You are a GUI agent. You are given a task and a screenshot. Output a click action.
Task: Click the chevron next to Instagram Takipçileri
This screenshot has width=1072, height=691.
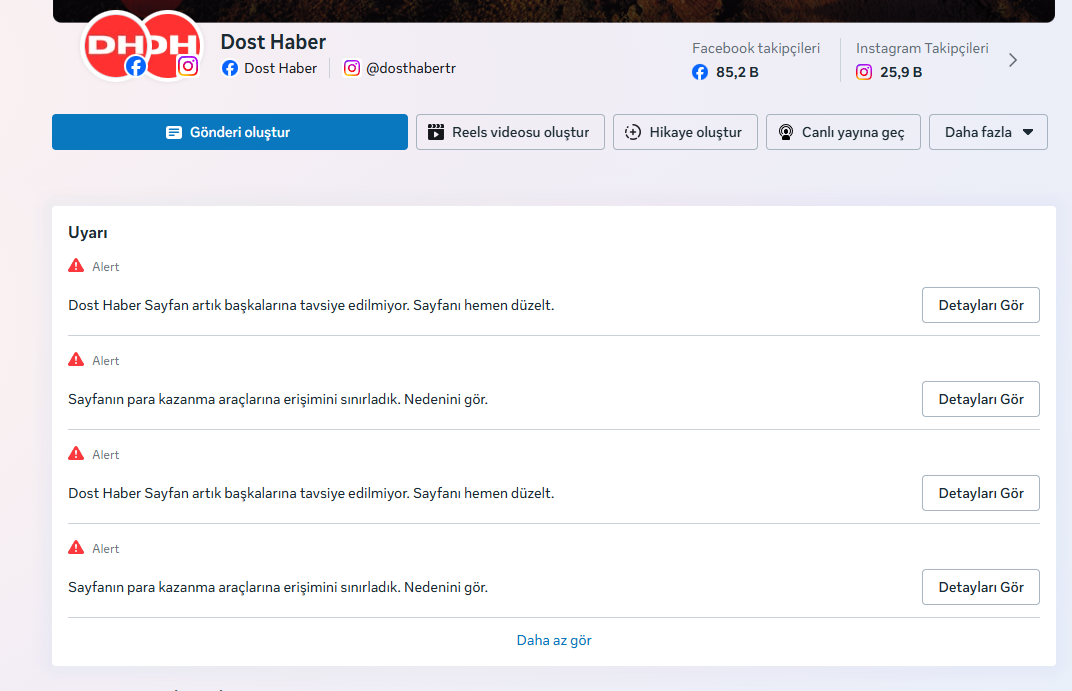(x=1013, y=60)
